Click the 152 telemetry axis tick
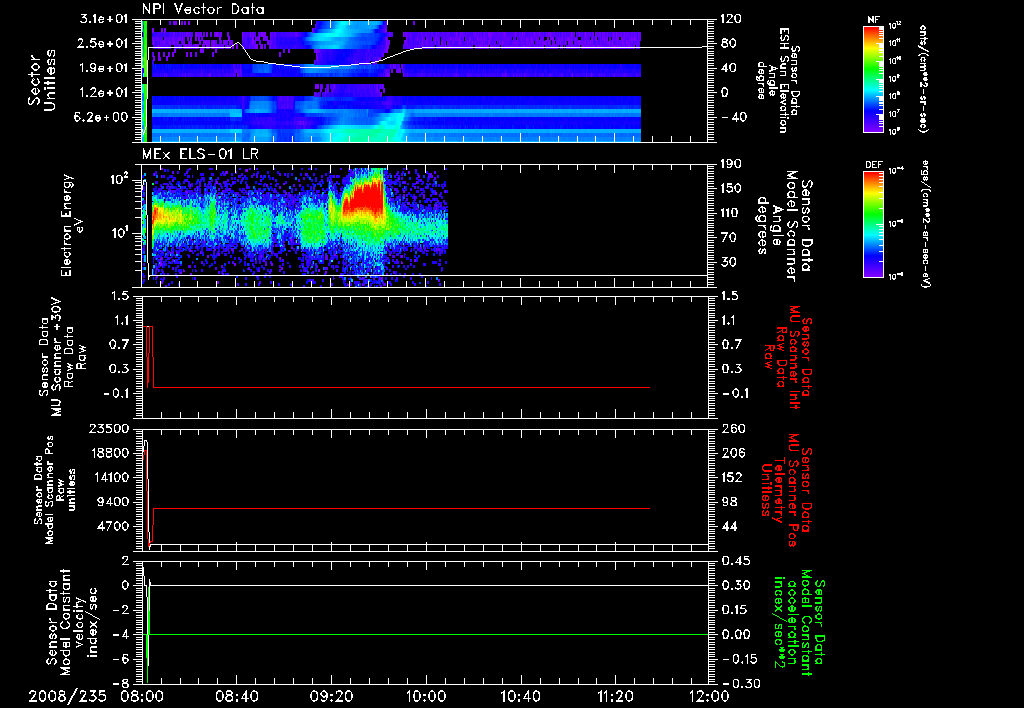This screenshot has height=708, width=1024. [x=733, y=477]
